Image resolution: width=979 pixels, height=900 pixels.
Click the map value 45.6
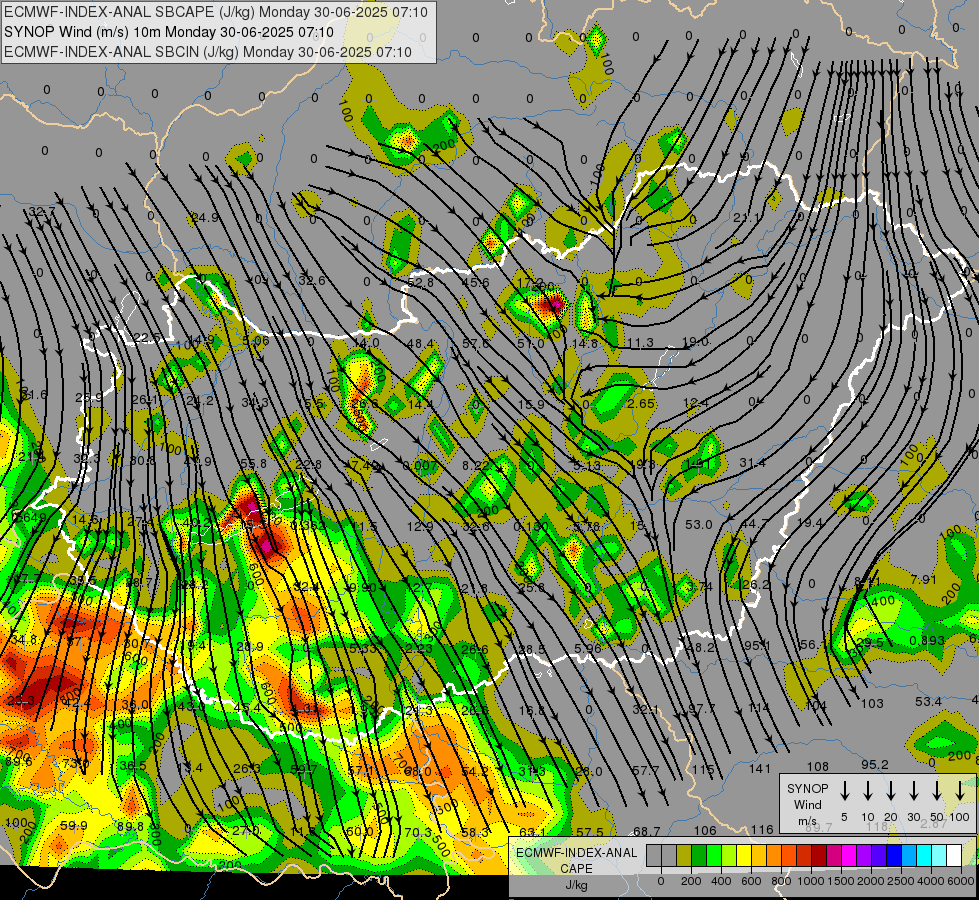coord(475,283)
